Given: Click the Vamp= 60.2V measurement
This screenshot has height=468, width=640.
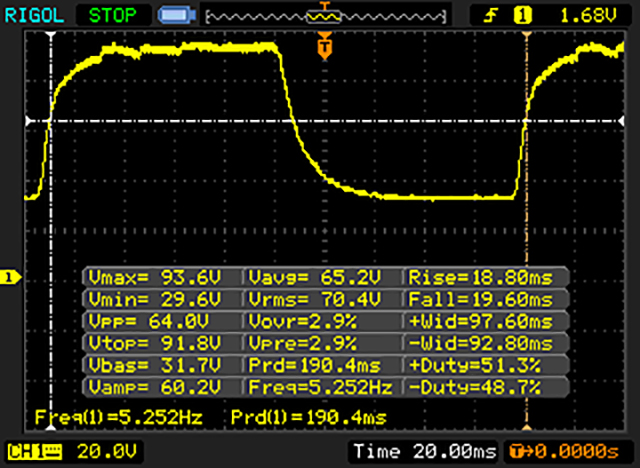Looking at the screenshot, I should pos(155,387).
